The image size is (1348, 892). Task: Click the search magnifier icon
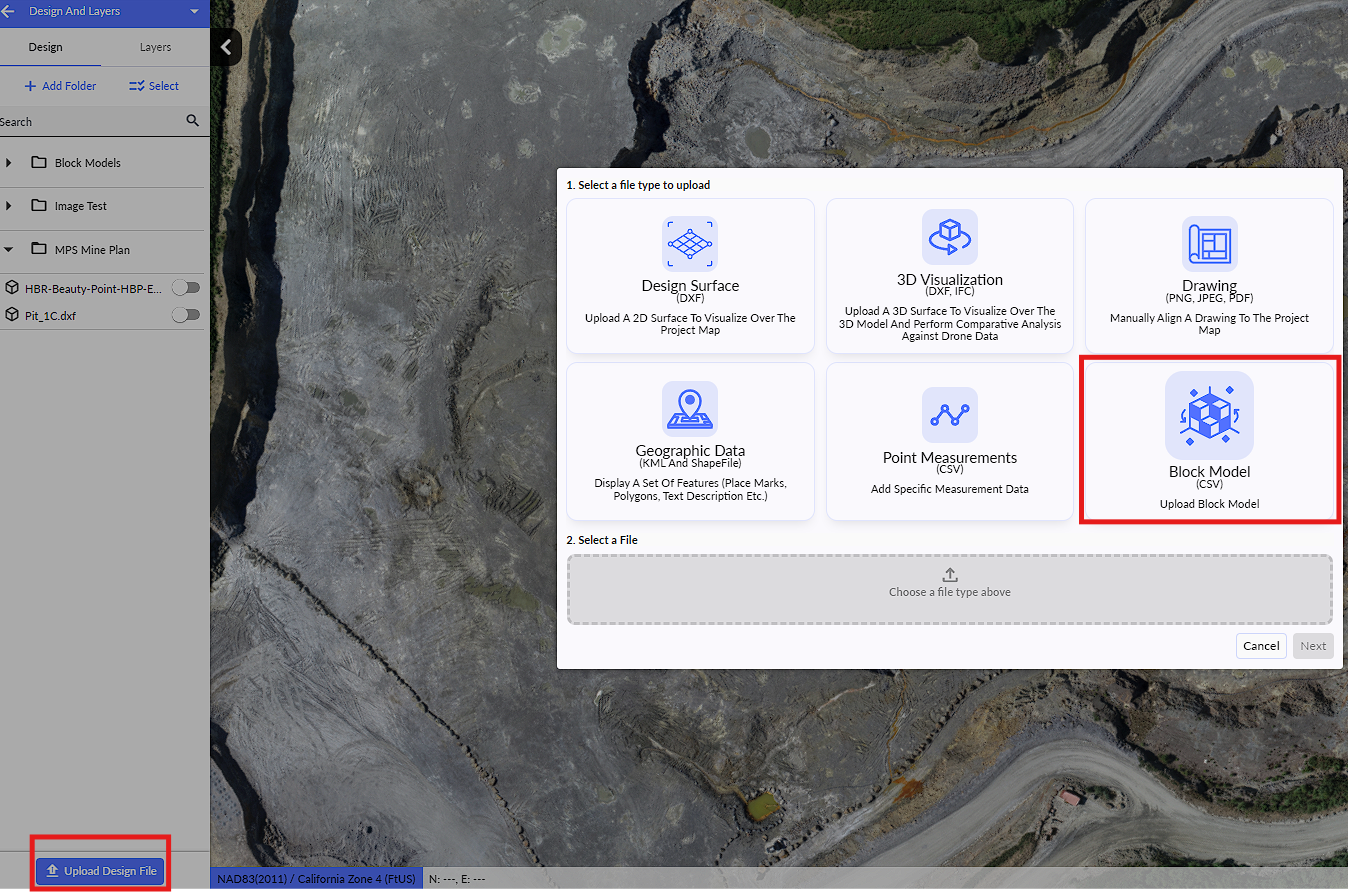pyautogui.click(x=193, y=121)
